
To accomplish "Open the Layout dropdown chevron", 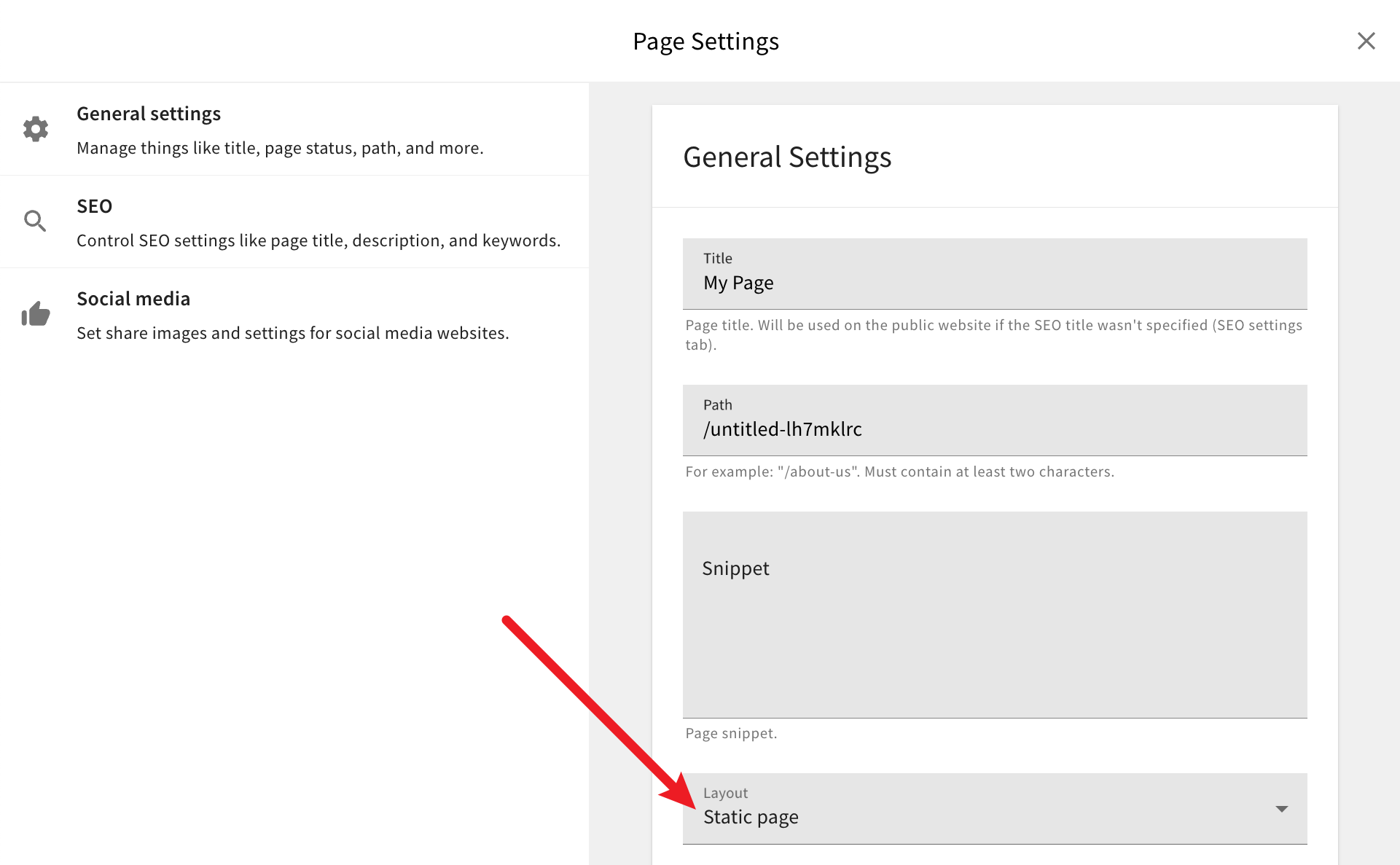I will pyautogui.click(x=1281, y=809).
